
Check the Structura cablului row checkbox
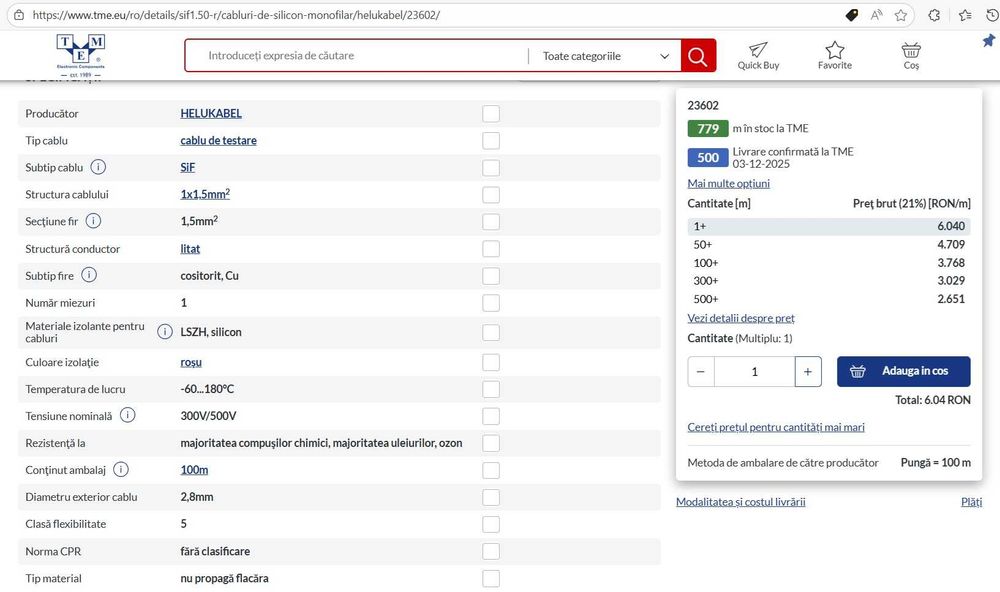491,195
